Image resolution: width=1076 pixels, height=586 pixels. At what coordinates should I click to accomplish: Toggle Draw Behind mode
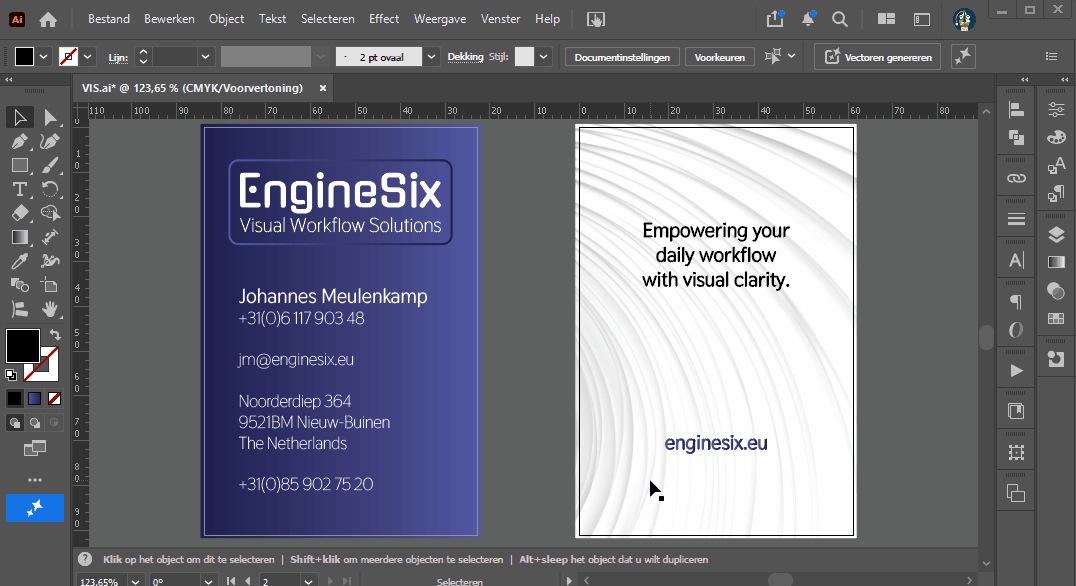tap(34, 423)
